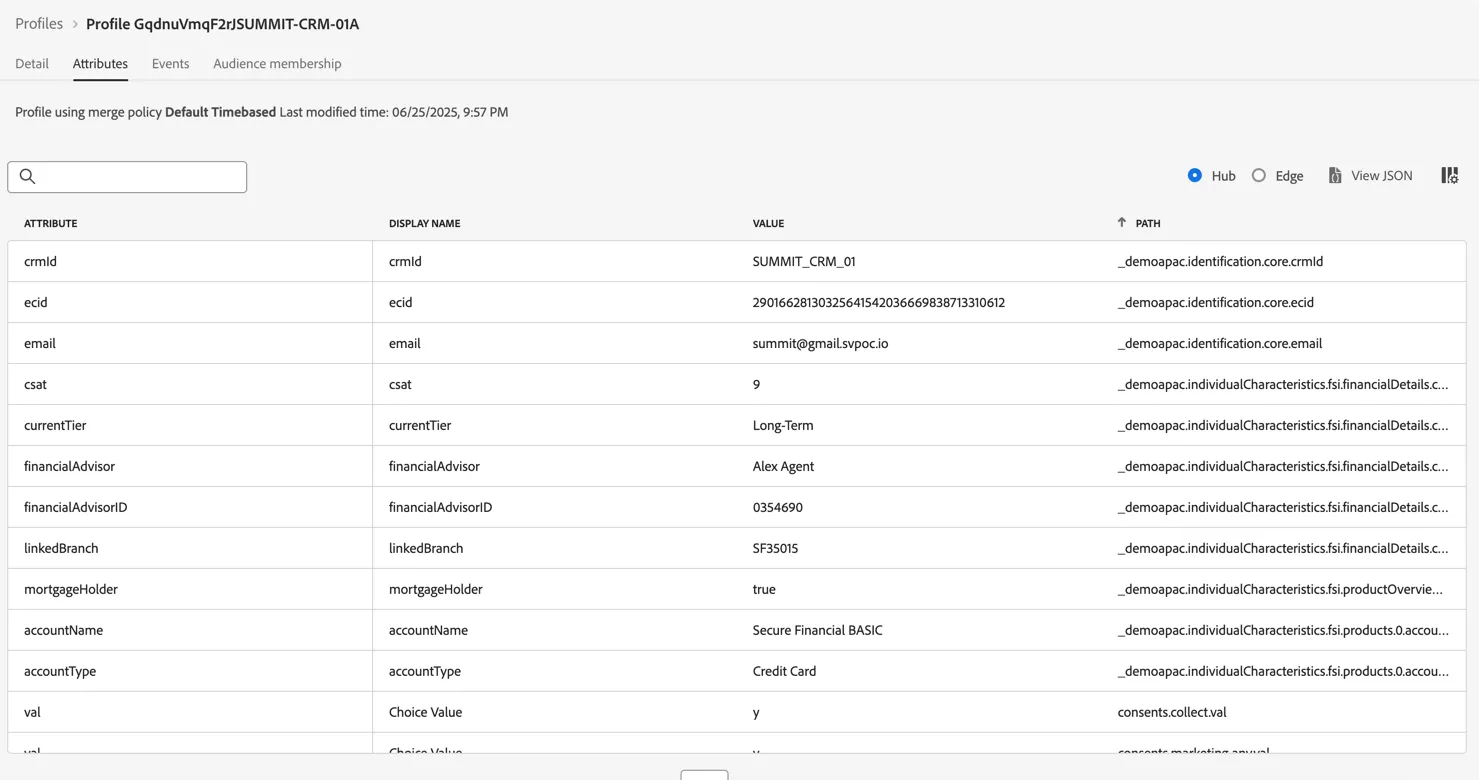Click the View JSON button label
Image resolution: width=1479 pixels, height=780 pixels.
[x=1381, y=175]
